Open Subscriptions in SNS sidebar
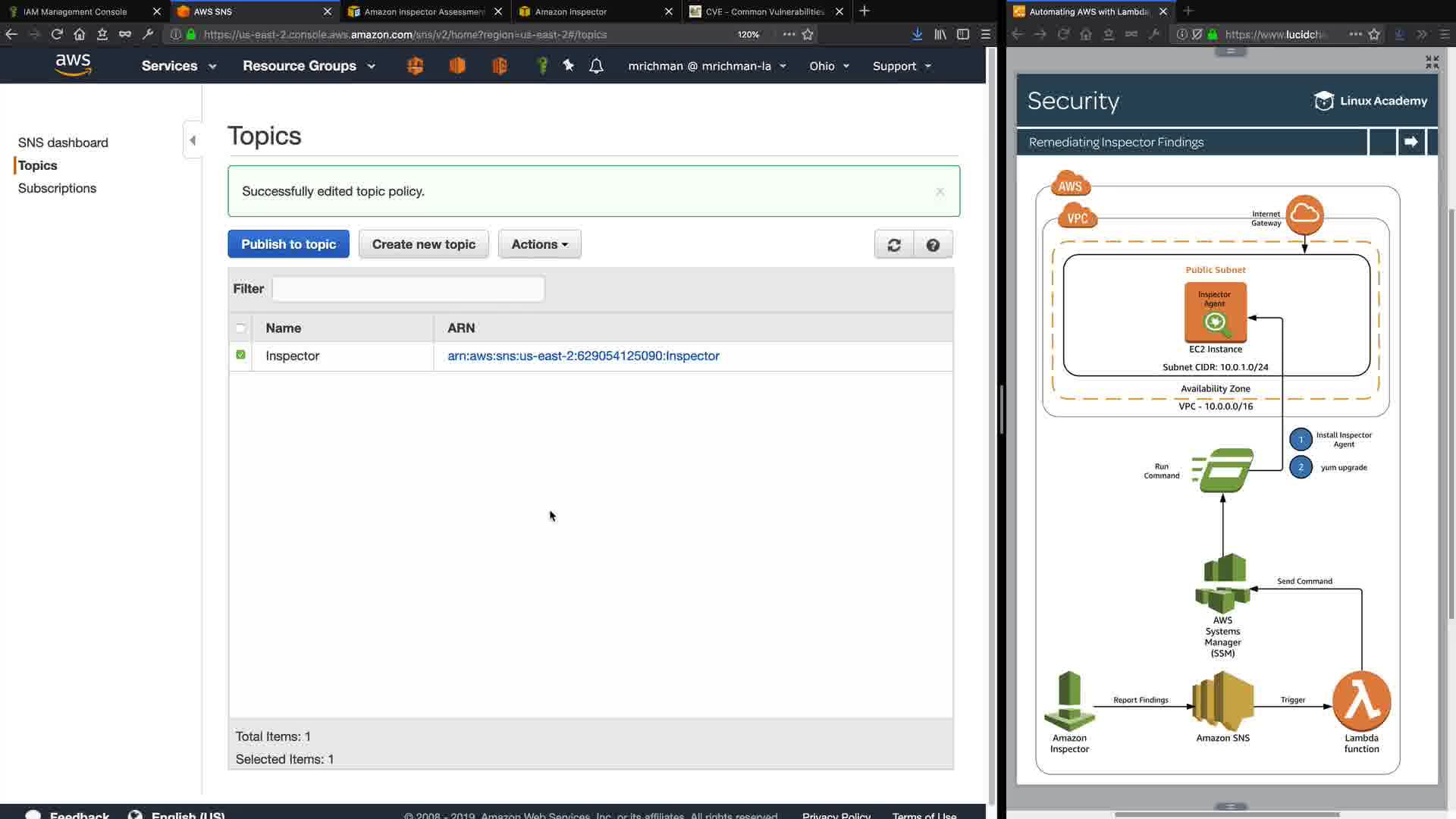 click(57, 188)
